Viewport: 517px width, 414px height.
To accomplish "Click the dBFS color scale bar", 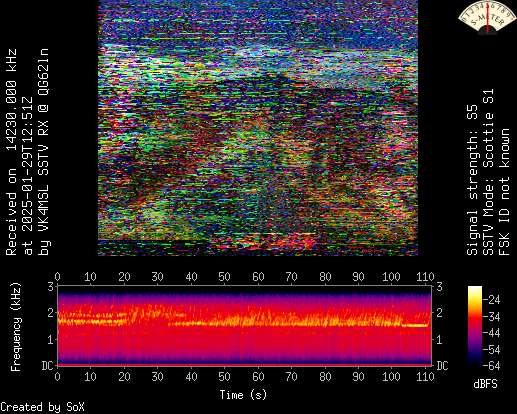I will click(x=475, y=326).
